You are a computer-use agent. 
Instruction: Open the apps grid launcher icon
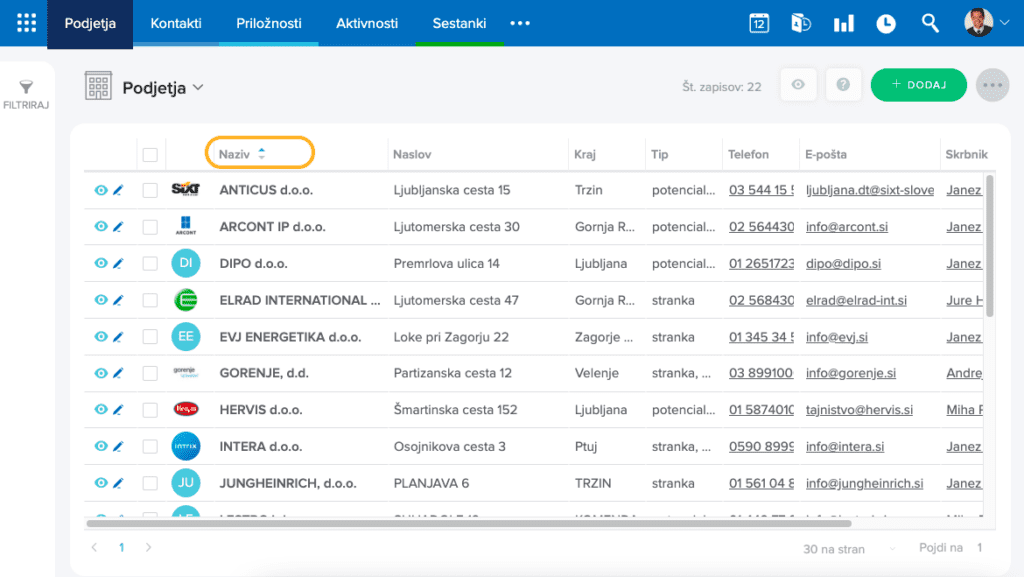[26, 23]
